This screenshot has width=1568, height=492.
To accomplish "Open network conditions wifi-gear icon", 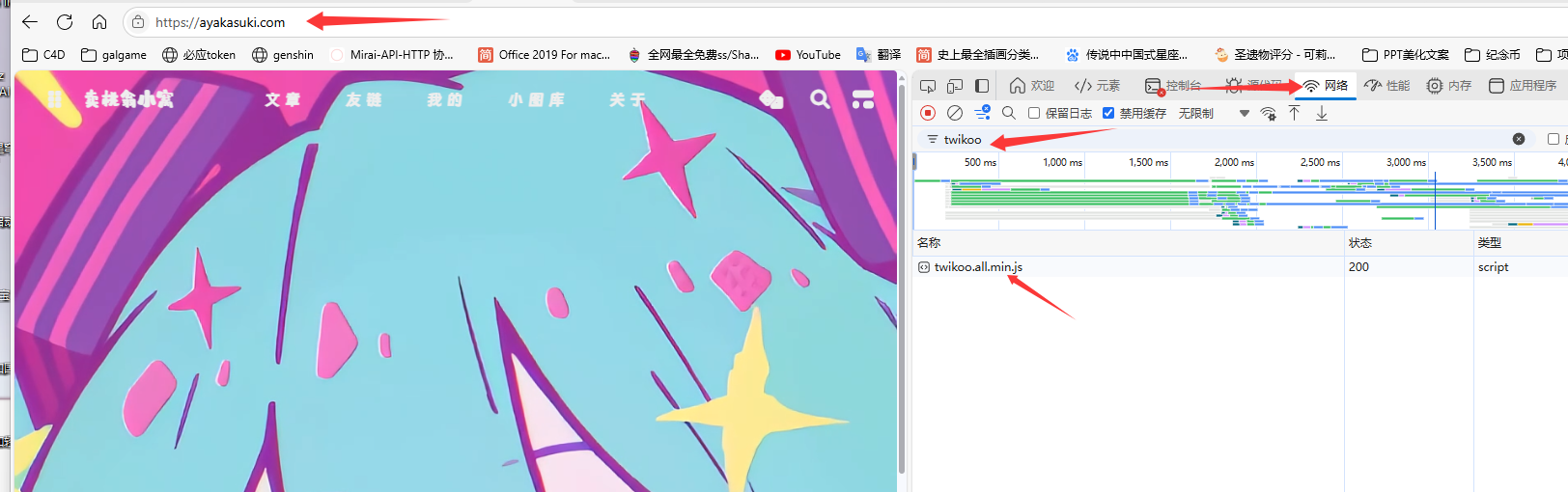I will pyautogui.click(x=1268, y=114).
